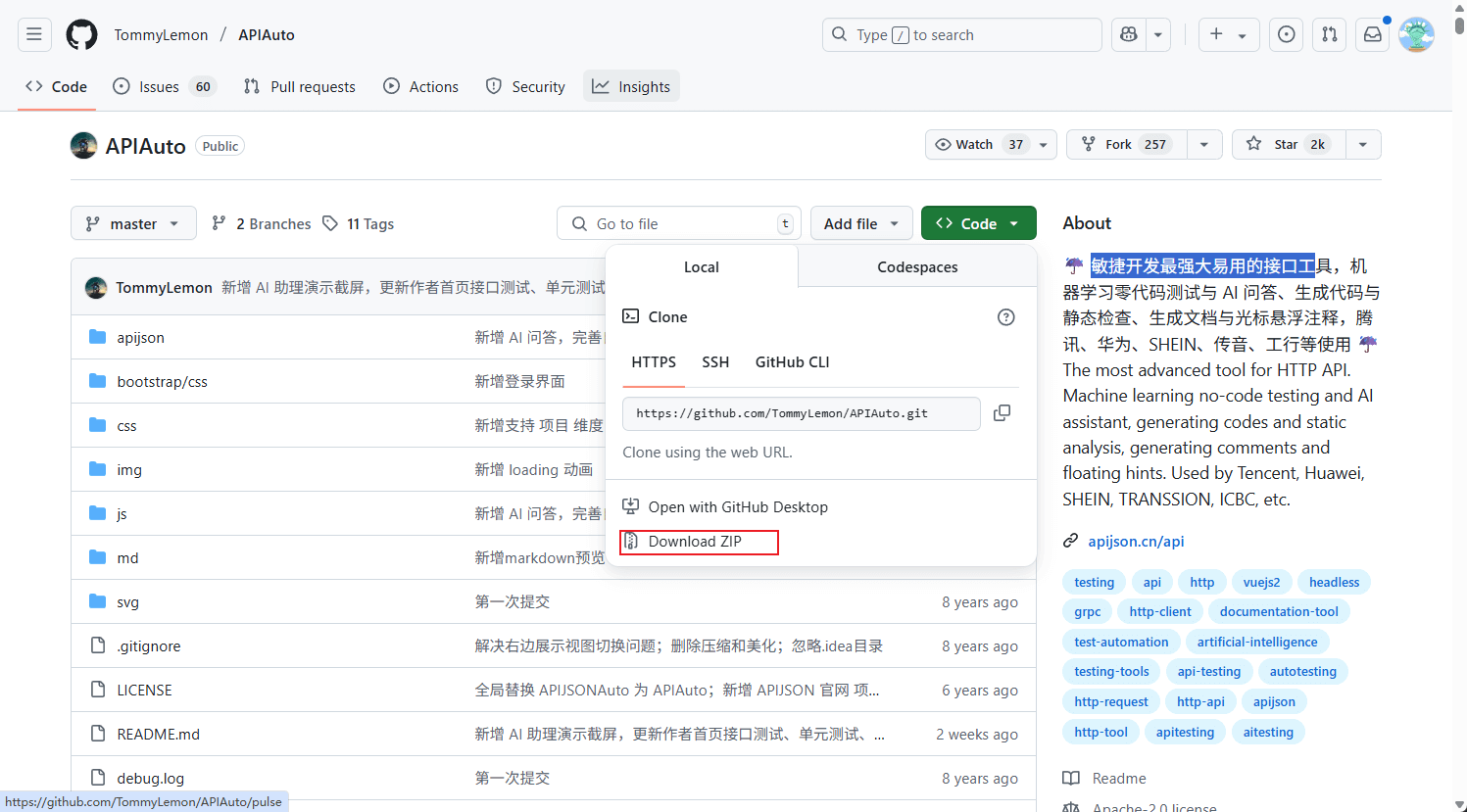The height and width of the screenshot is (812, 1467).
Task: Open the Insights repository tab
Action: [631, 87]
